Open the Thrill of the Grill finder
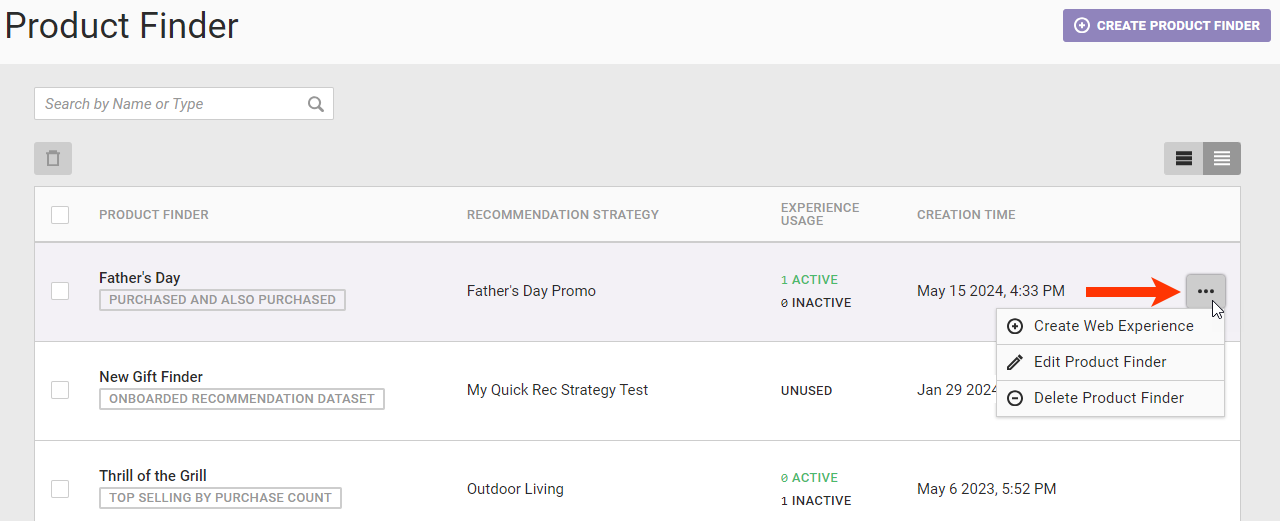This screenshot has height=521, width=1280. coord(153,476)
